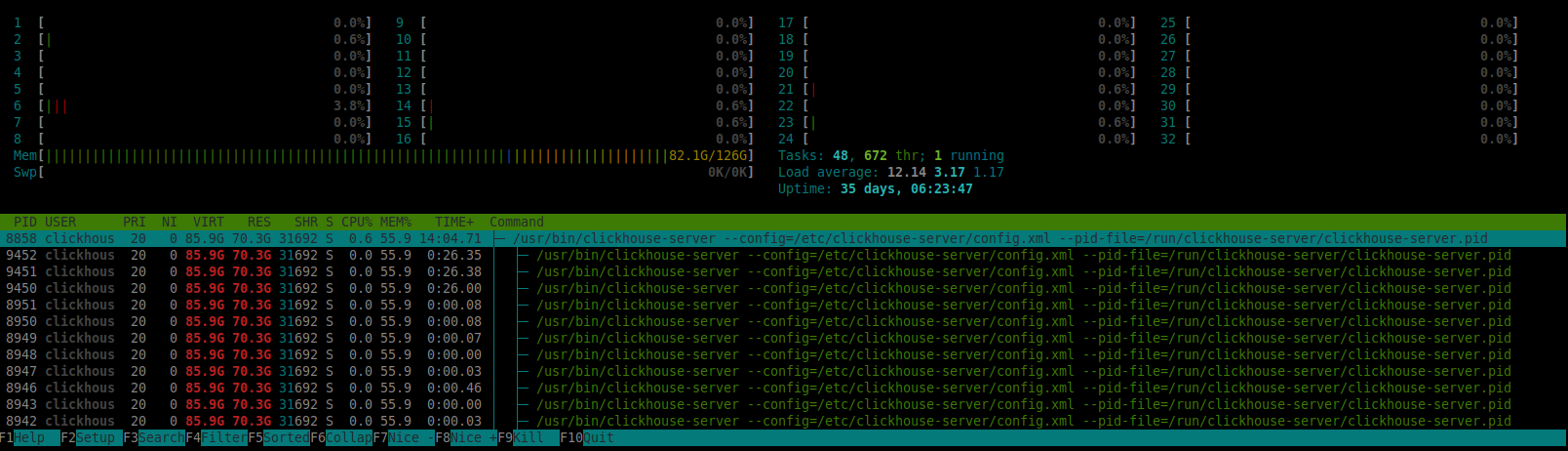Click CPU% value 0.6 in row 8858

(x=361, y=238)
